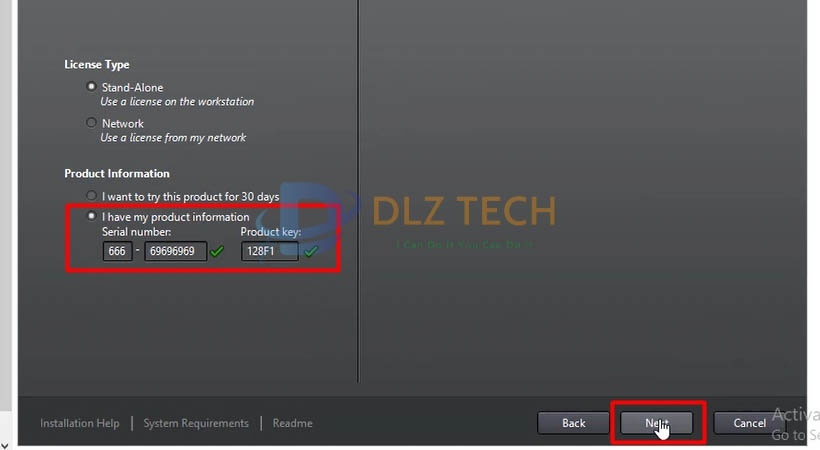Click the Next button to continue

coord(657,423)
